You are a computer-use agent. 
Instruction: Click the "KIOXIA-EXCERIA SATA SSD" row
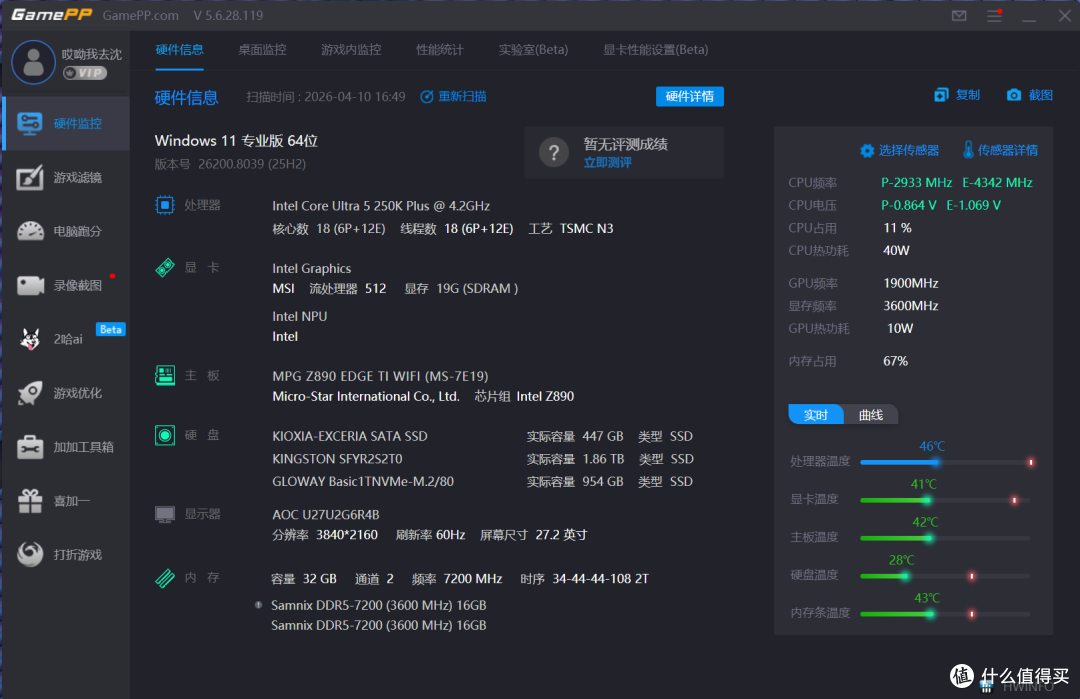(x=482, y=436)
